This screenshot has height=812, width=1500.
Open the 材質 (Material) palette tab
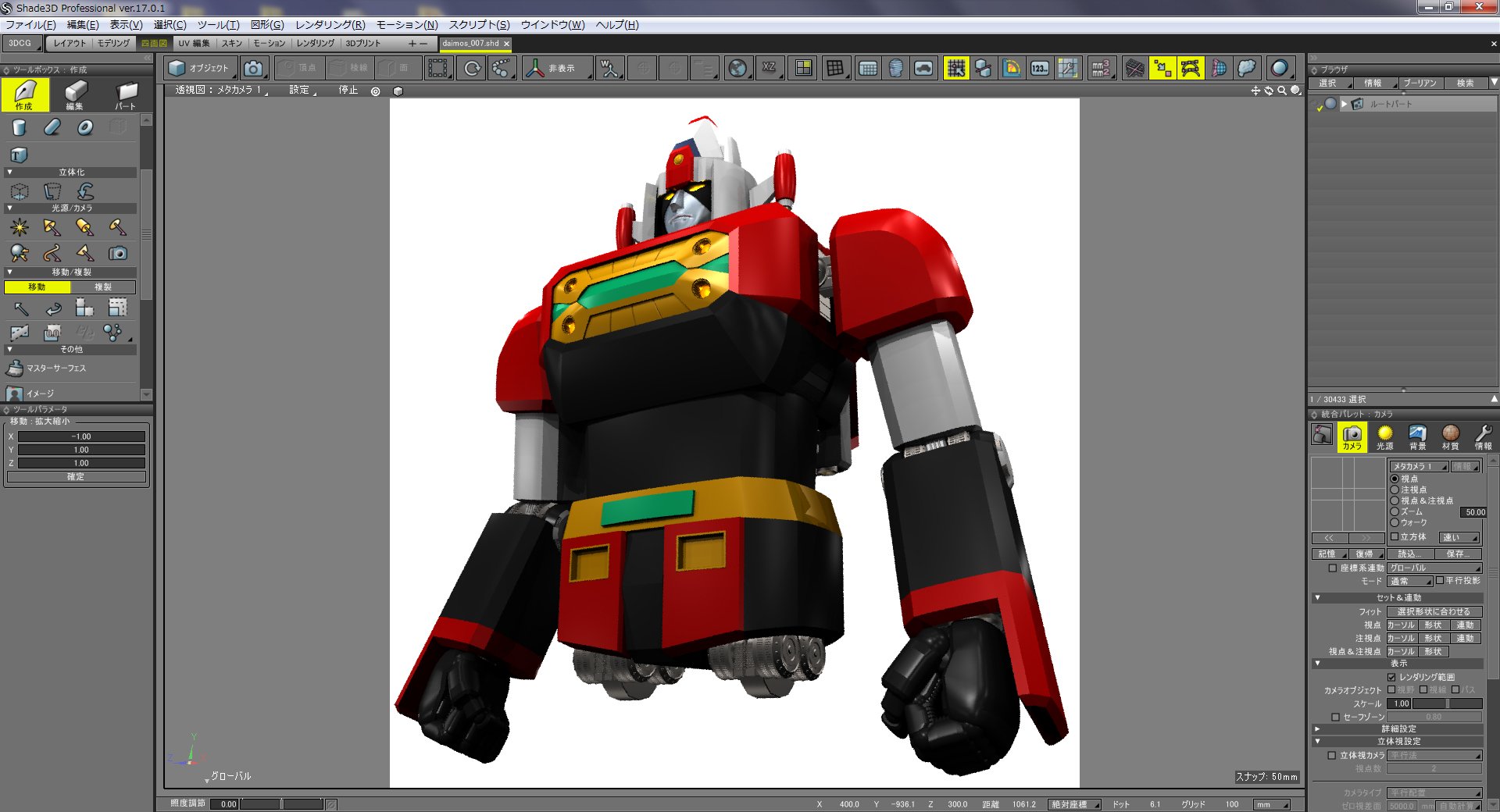click(1450, 437)
